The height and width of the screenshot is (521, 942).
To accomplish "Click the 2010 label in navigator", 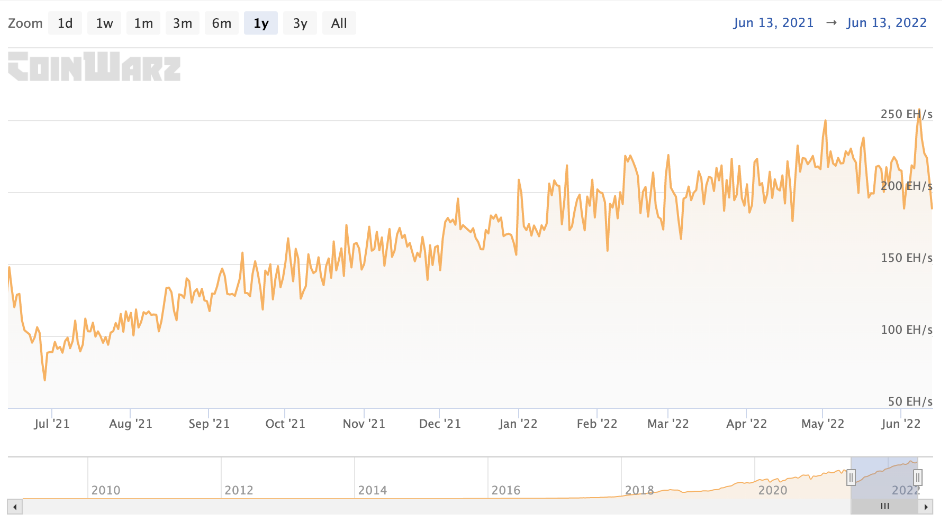I will tap(106, 490).
